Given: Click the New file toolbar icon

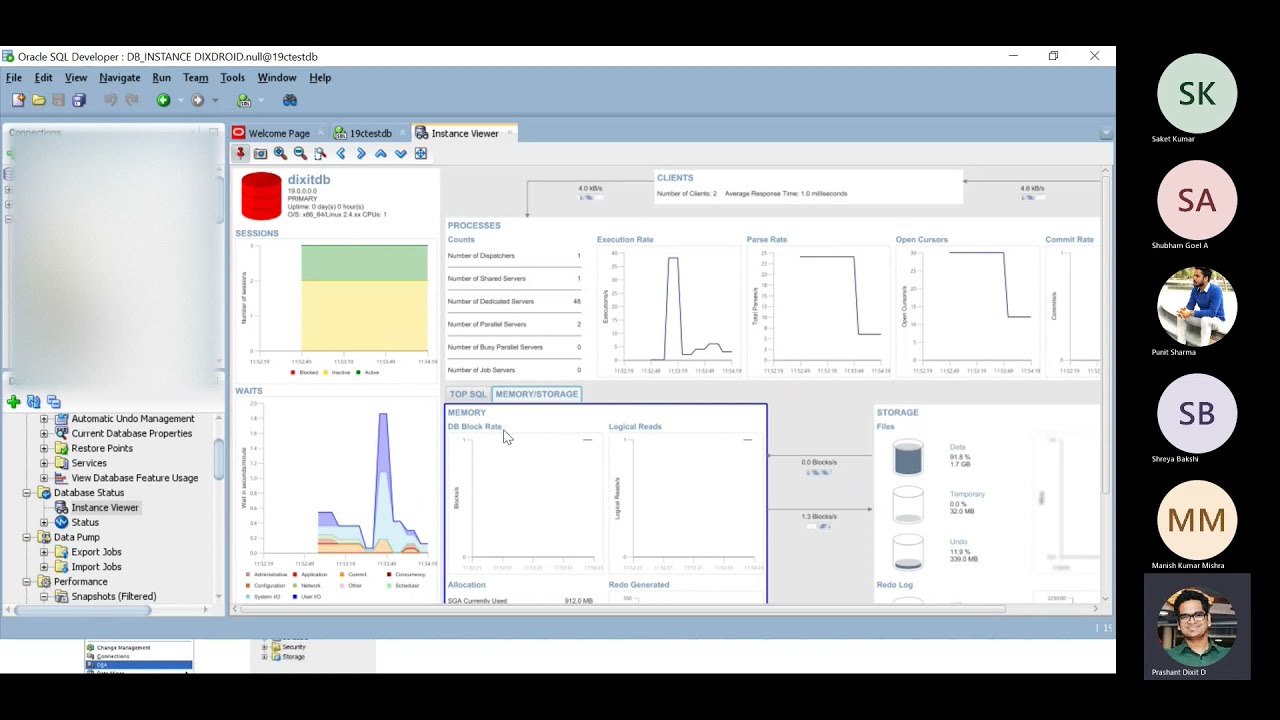Looking at the screenshot, I should tap(18, 100).
